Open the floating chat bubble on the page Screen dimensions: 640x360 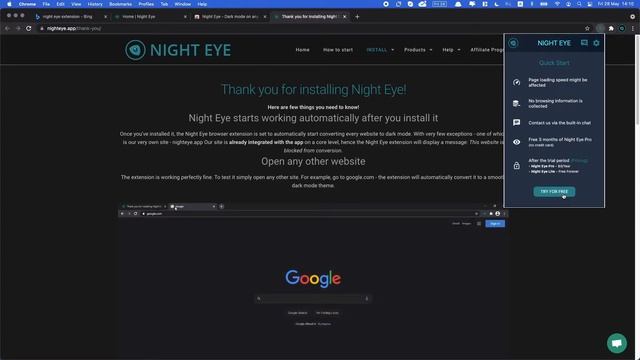(x=617, y=343)
